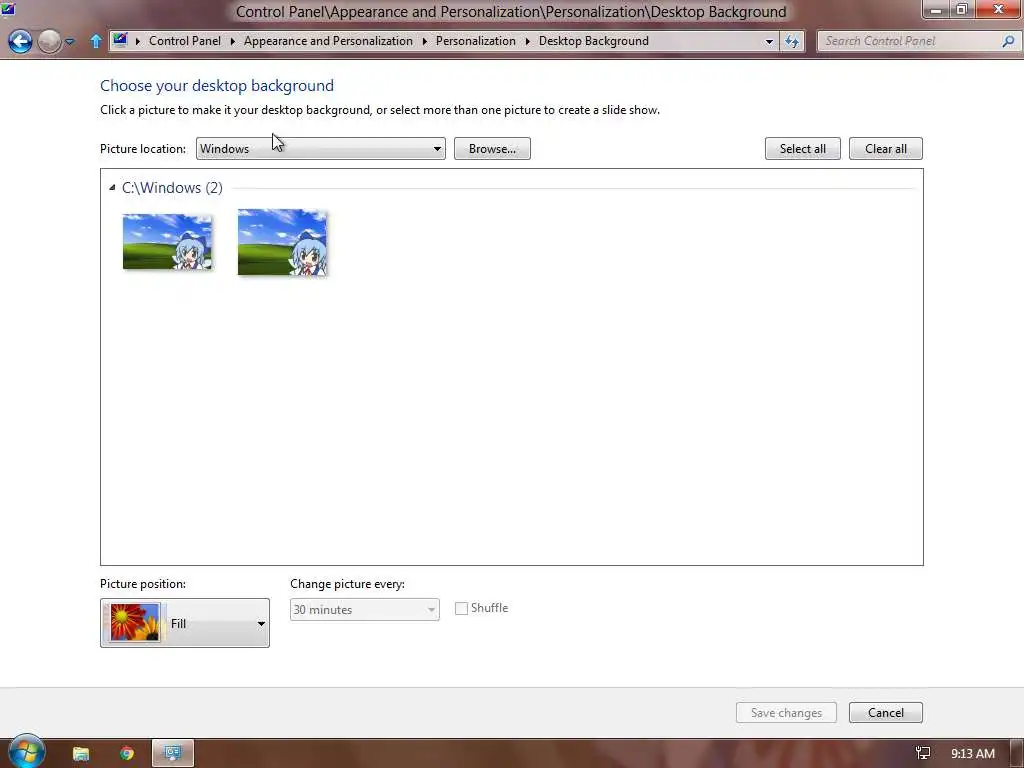The height and width of the screenshot is (768, 1024).
Task: Click the search magnifier icon
Action: [1008, 41]
